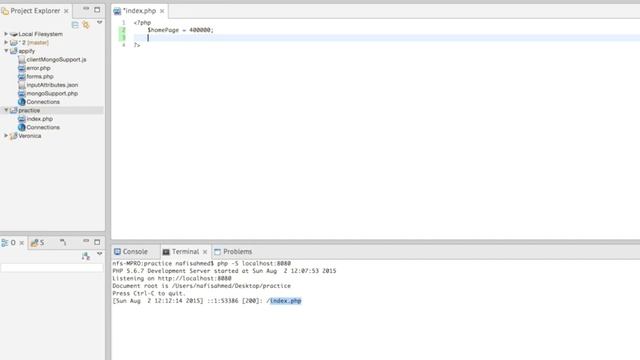Click the practice project folder icon

point(13,110)
